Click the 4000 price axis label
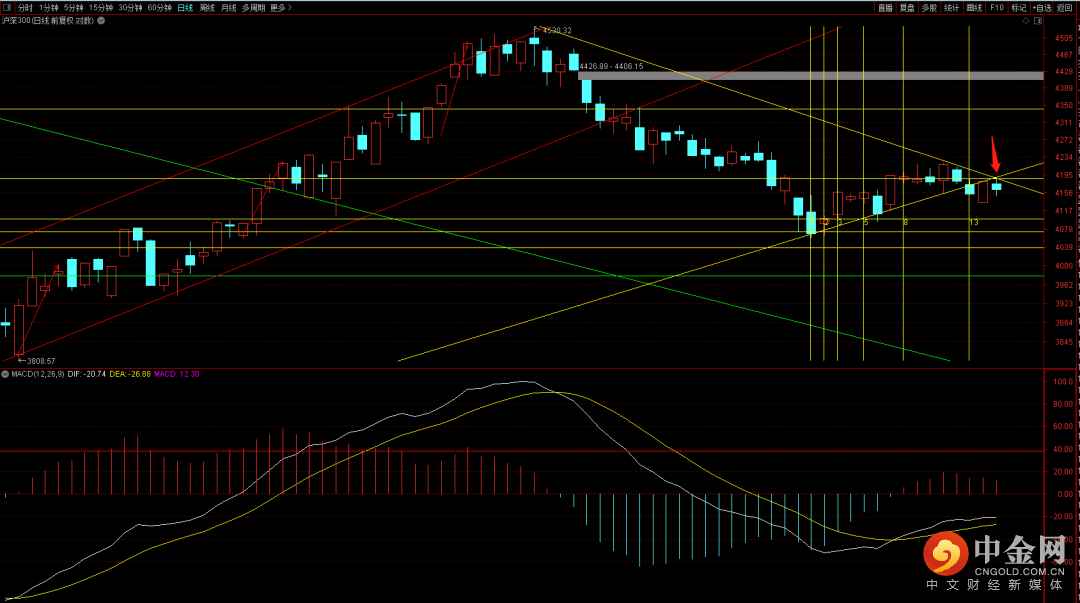 pyautogui.click(x=1063, y=266)
